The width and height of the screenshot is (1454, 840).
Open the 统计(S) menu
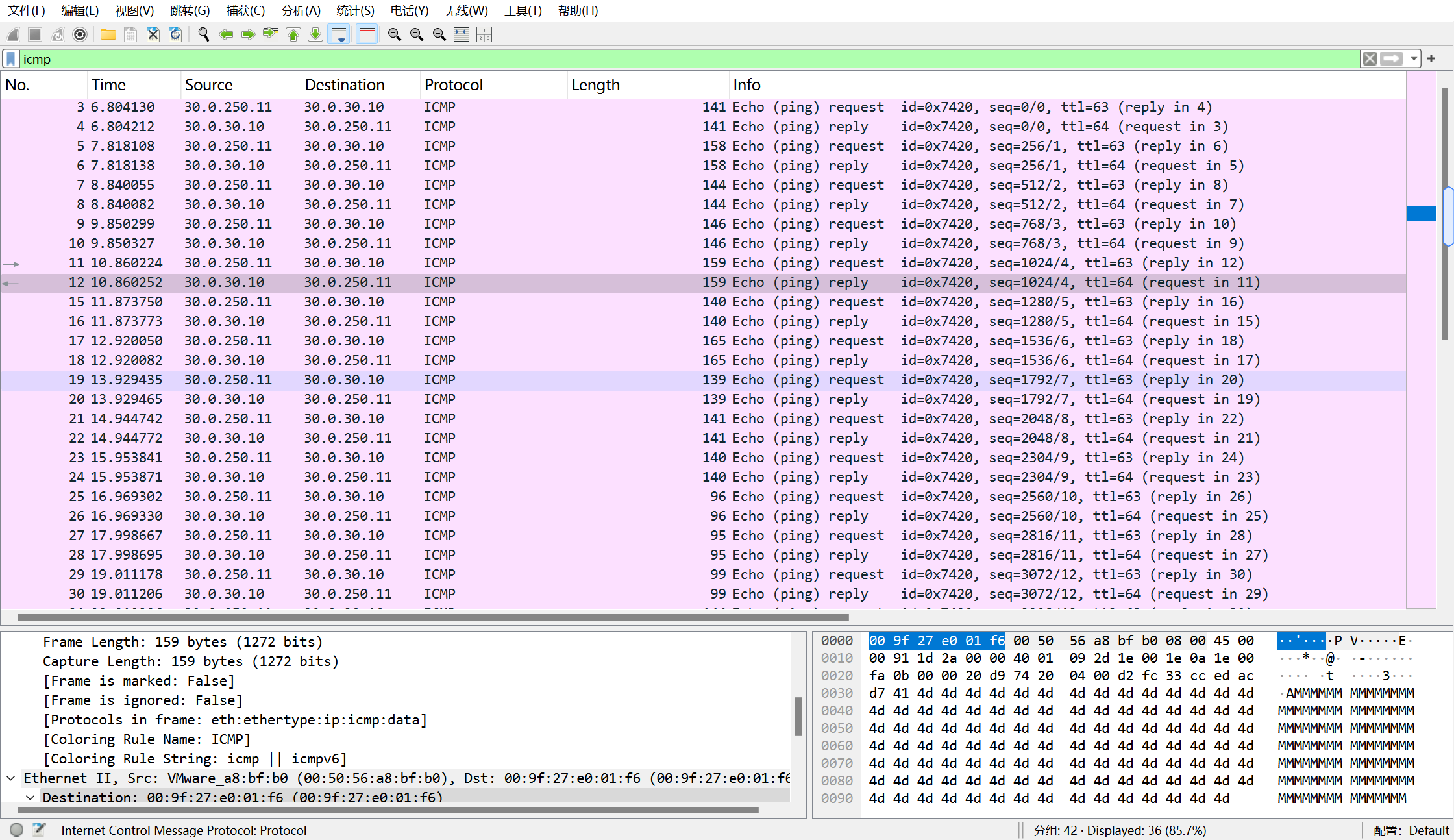click(x=355, y=11)
